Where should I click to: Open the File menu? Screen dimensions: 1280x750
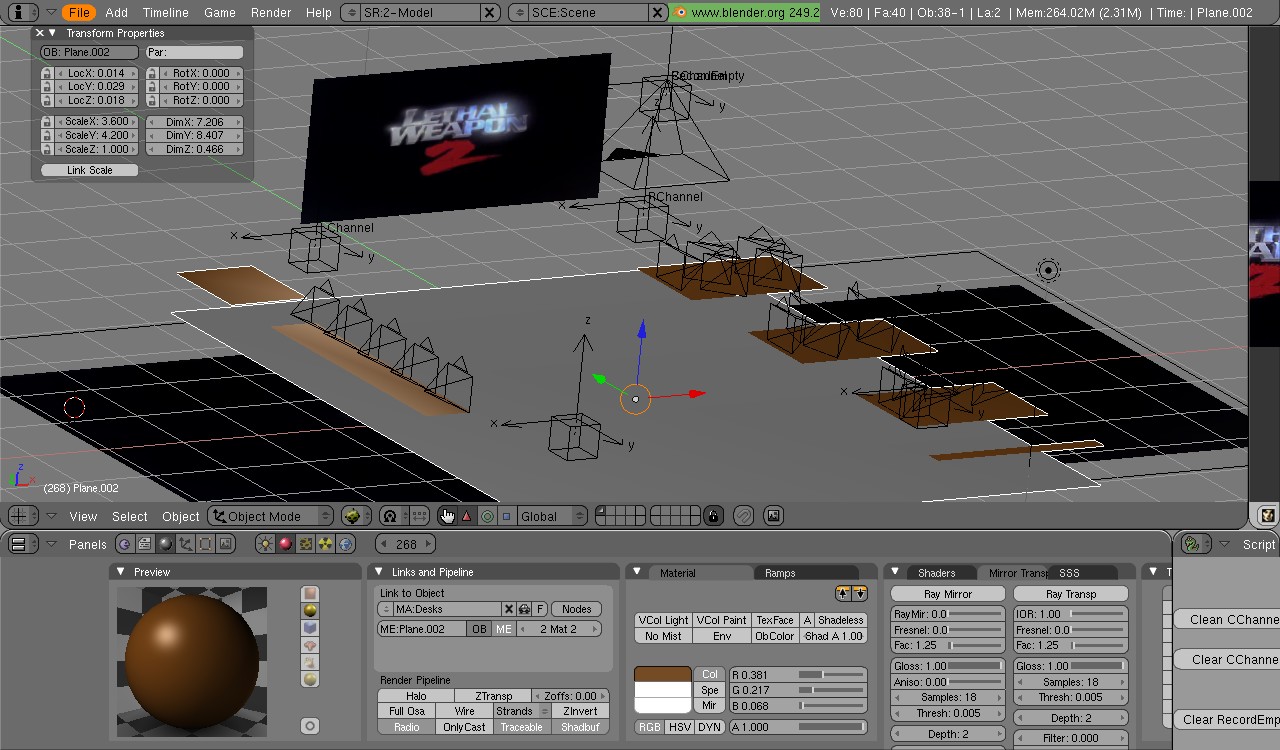click(x=79, y=12)
